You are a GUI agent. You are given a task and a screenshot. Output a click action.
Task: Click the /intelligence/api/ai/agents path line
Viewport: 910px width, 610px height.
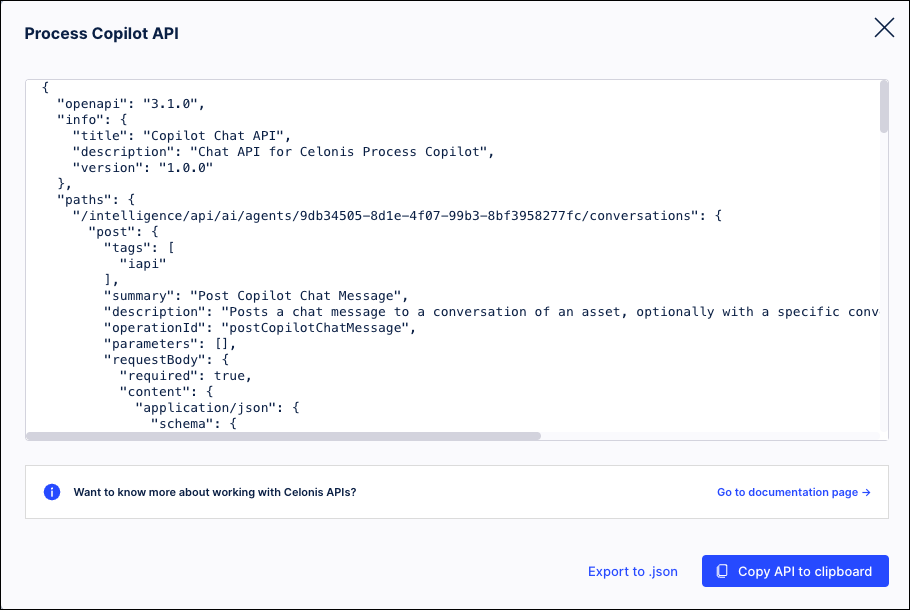(397, 216)
